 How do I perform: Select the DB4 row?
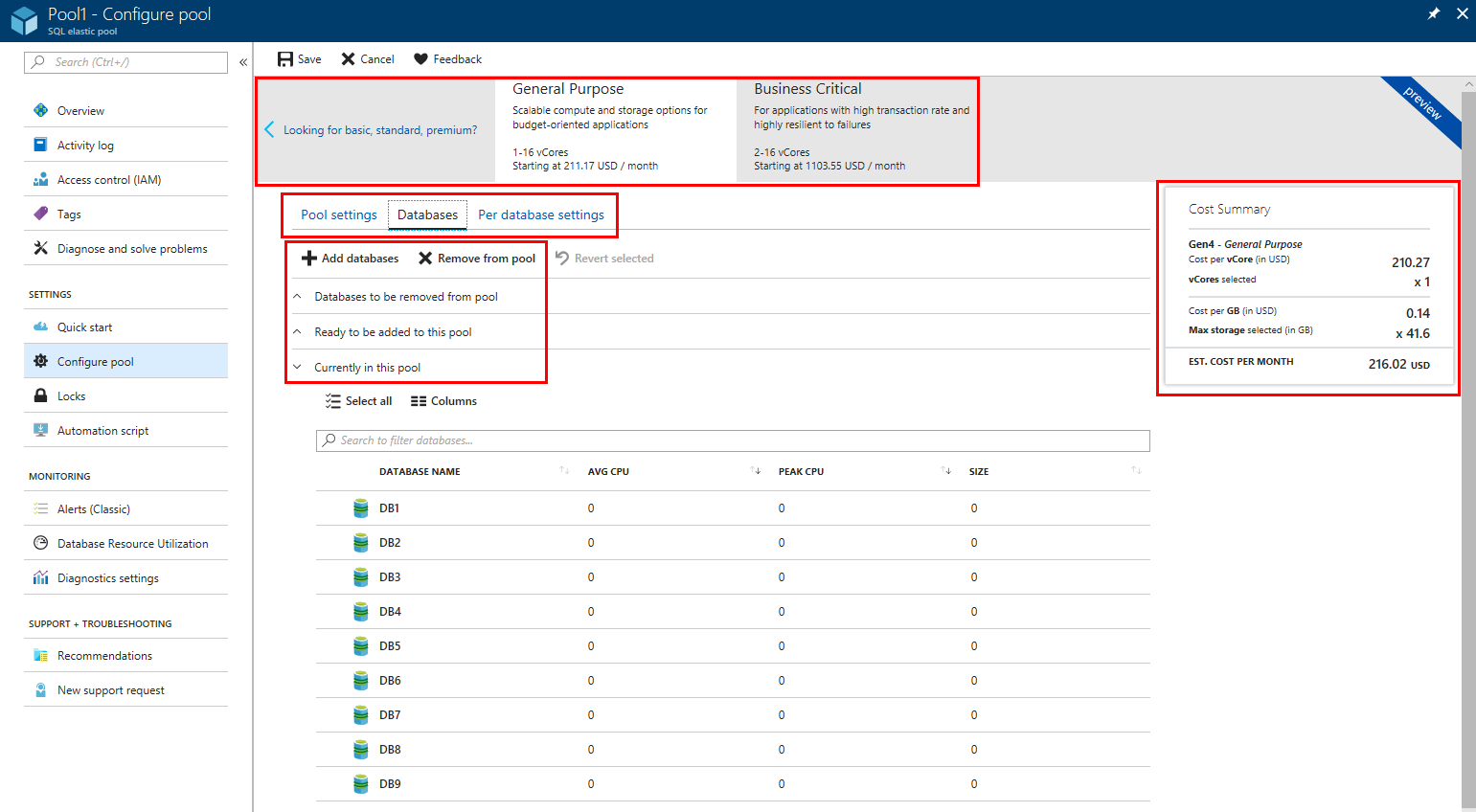point(733,612)
